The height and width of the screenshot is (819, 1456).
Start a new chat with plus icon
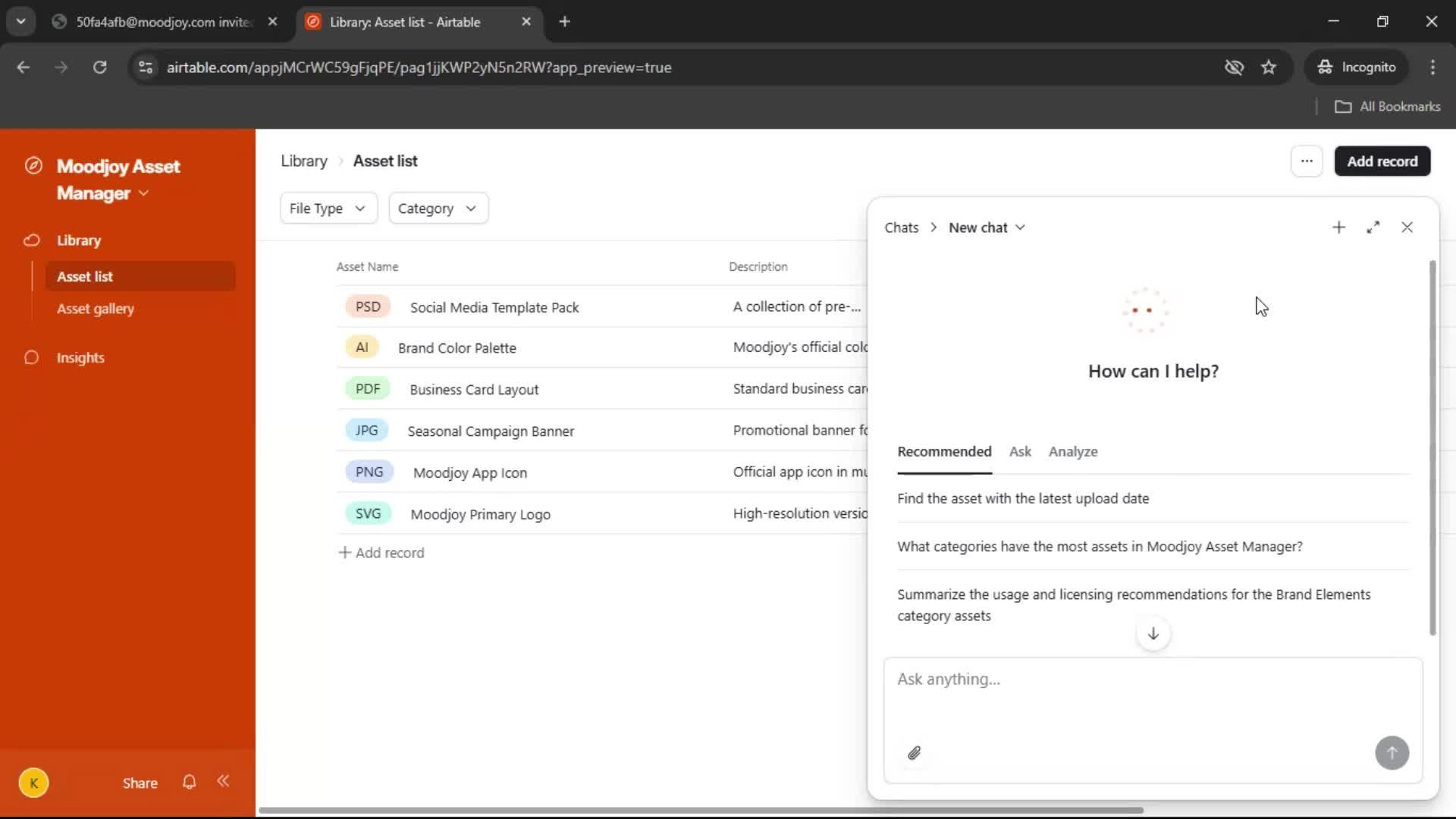(1338, 227)
